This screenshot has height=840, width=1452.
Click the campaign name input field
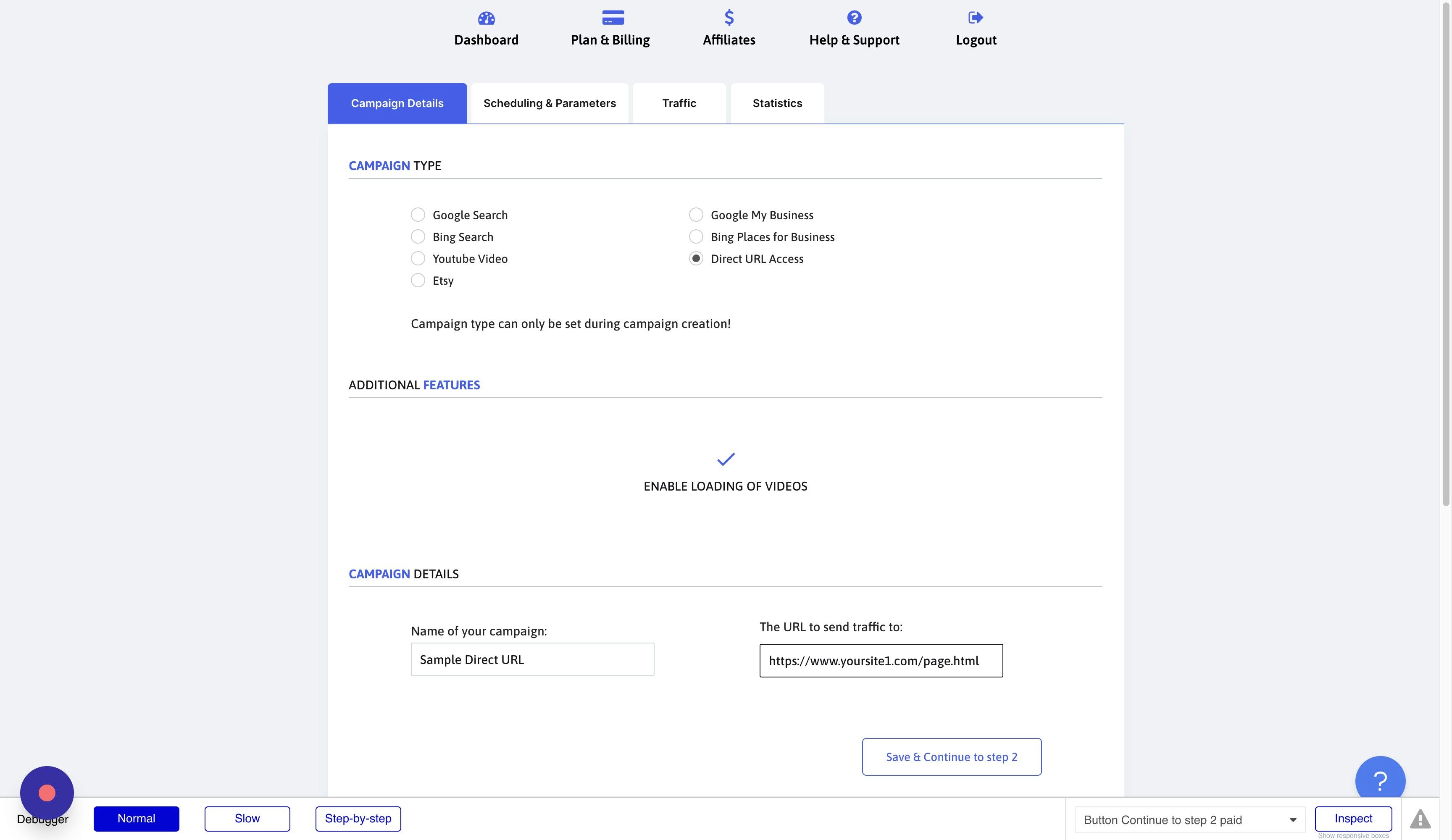point(532,660)
